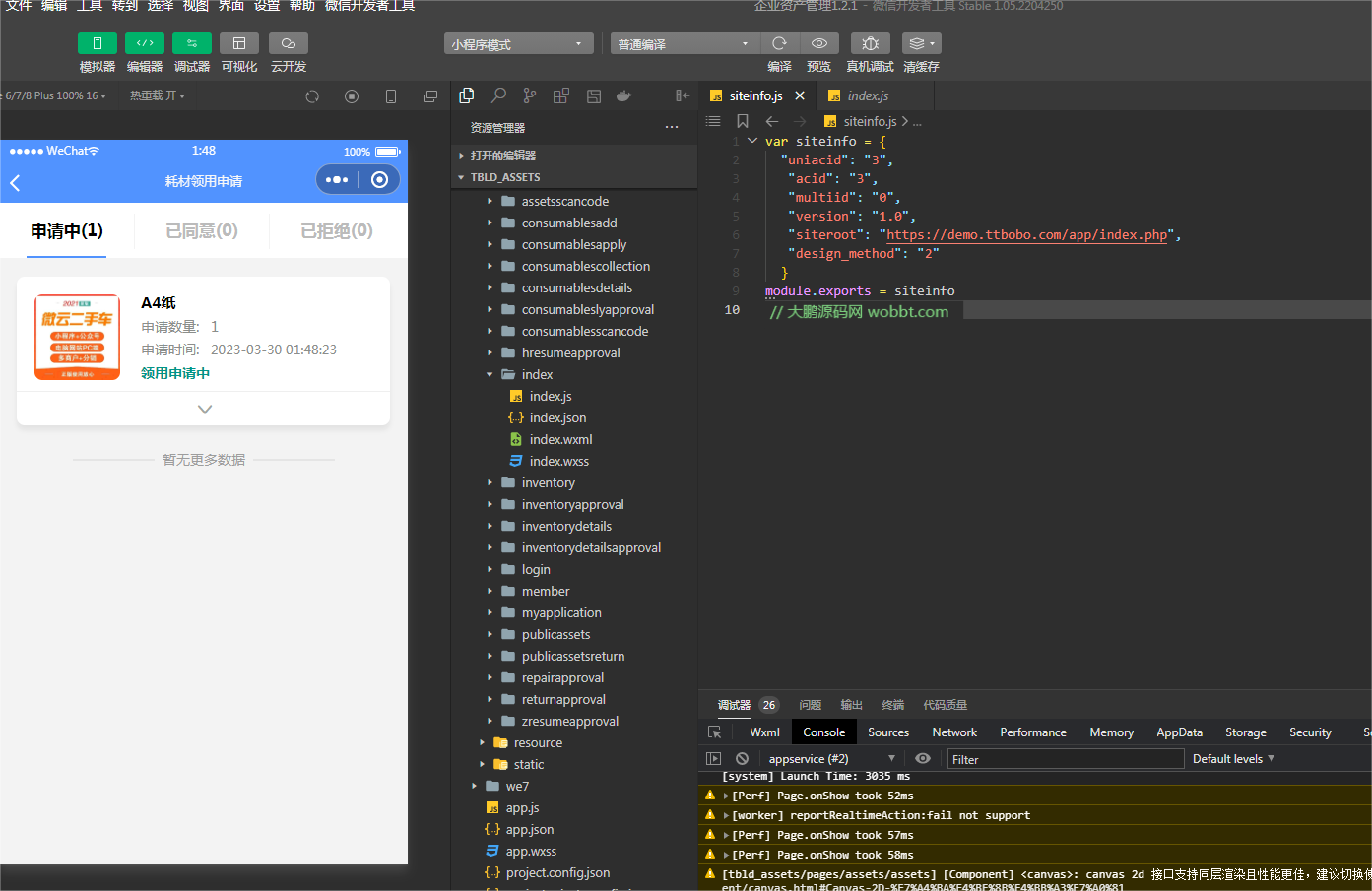Image resolution: width=1372 pixels, height=891 pixels.
Task: Click the console Filter input field
Action: [x=1065, y=759]
